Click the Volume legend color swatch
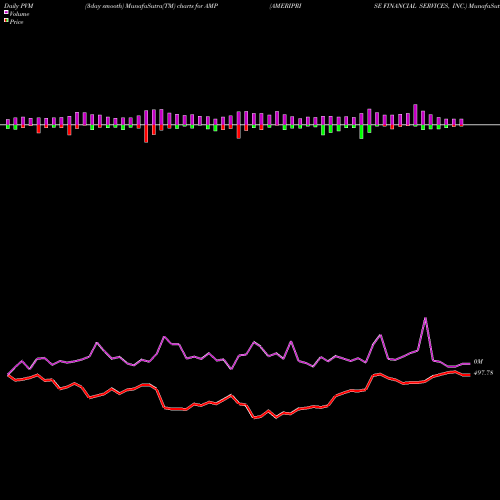This screenshot has width=500, height=500. pyautogui.click(x=6, y=13)
